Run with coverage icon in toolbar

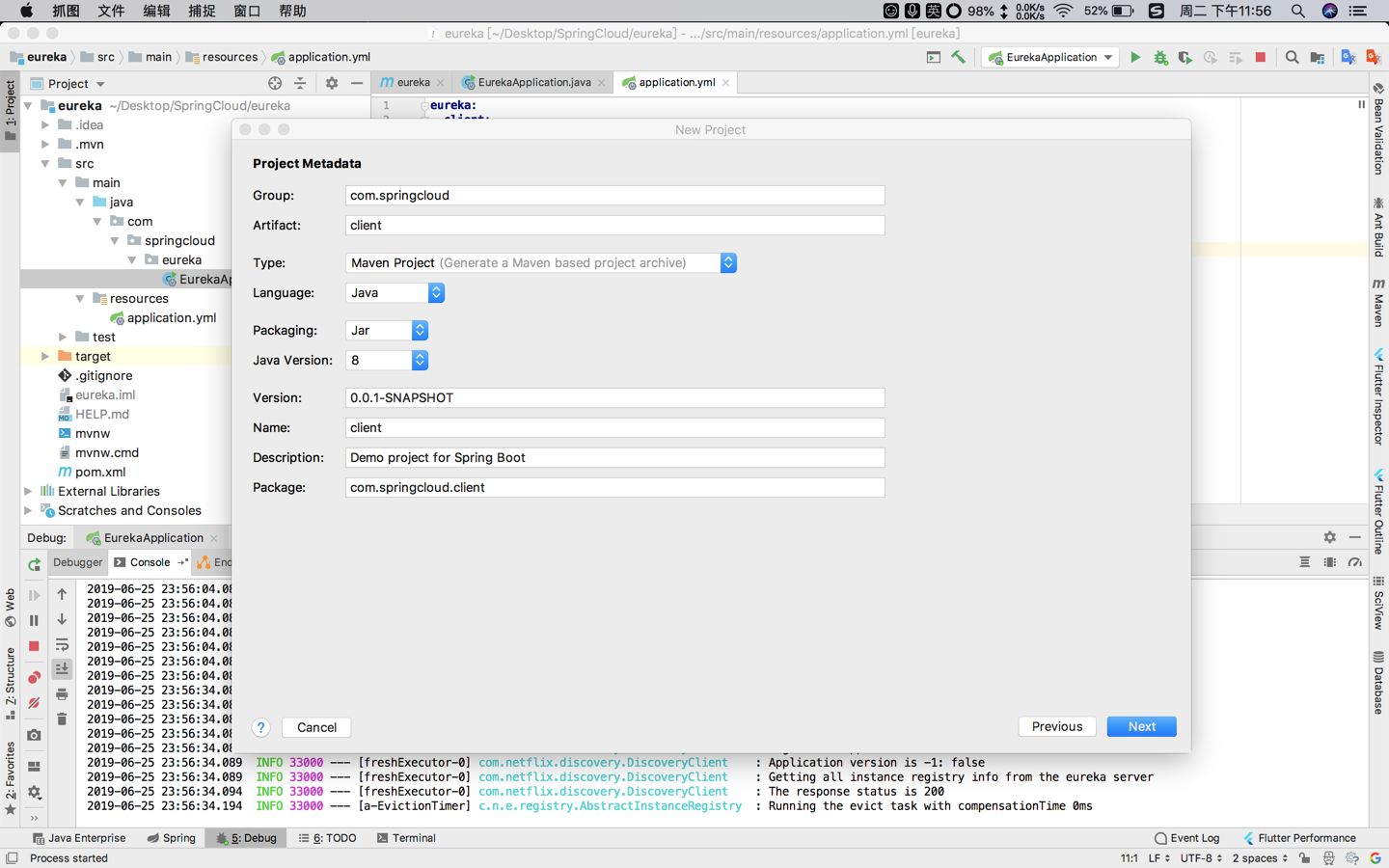pos(1185,58)
